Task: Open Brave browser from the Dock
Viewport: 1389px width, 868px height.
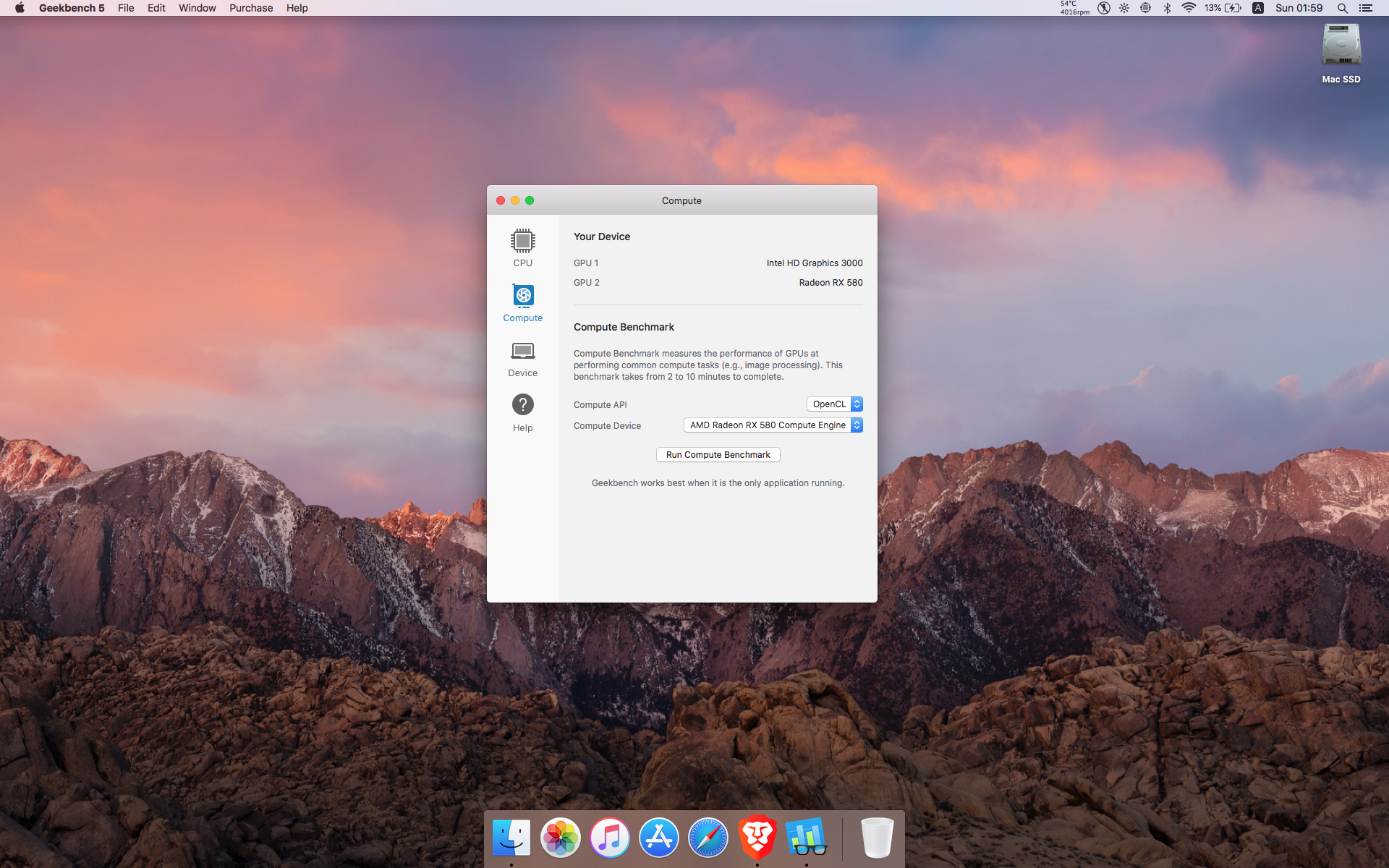Action: (757, 838)
